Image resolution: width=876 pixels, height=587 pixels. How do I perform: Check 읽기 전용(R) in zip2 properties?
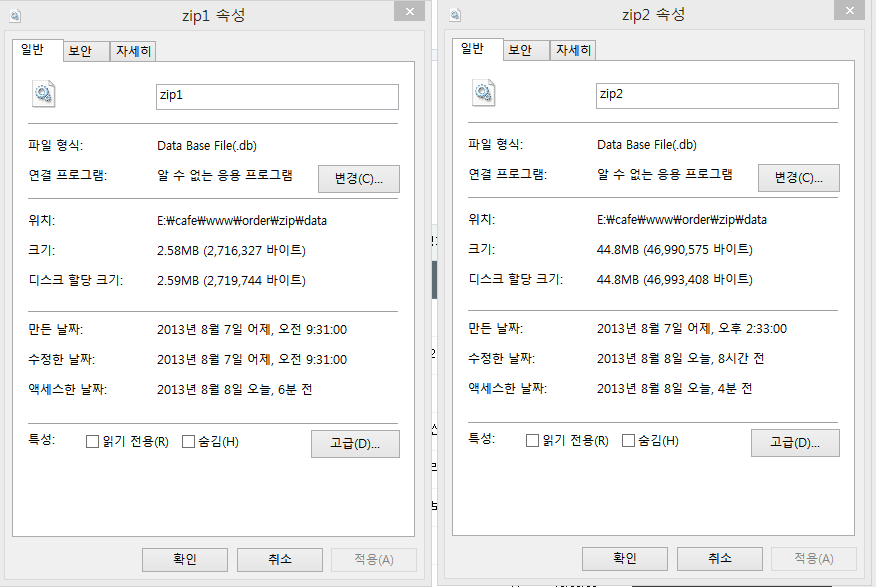click(532, 441)
